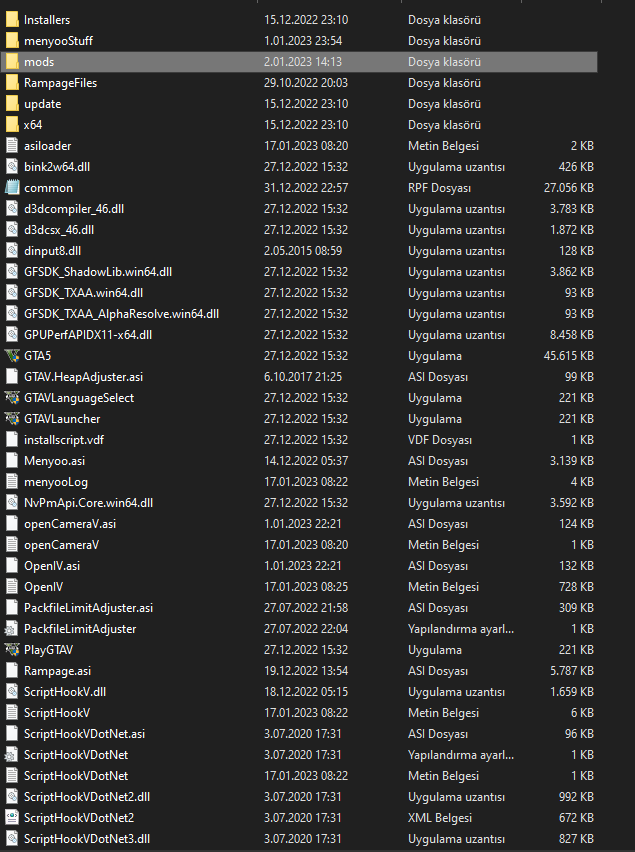This screenshot has width=635, height=852.
Task: Click the ScriptHookV text document name
Action: [56, 713]
